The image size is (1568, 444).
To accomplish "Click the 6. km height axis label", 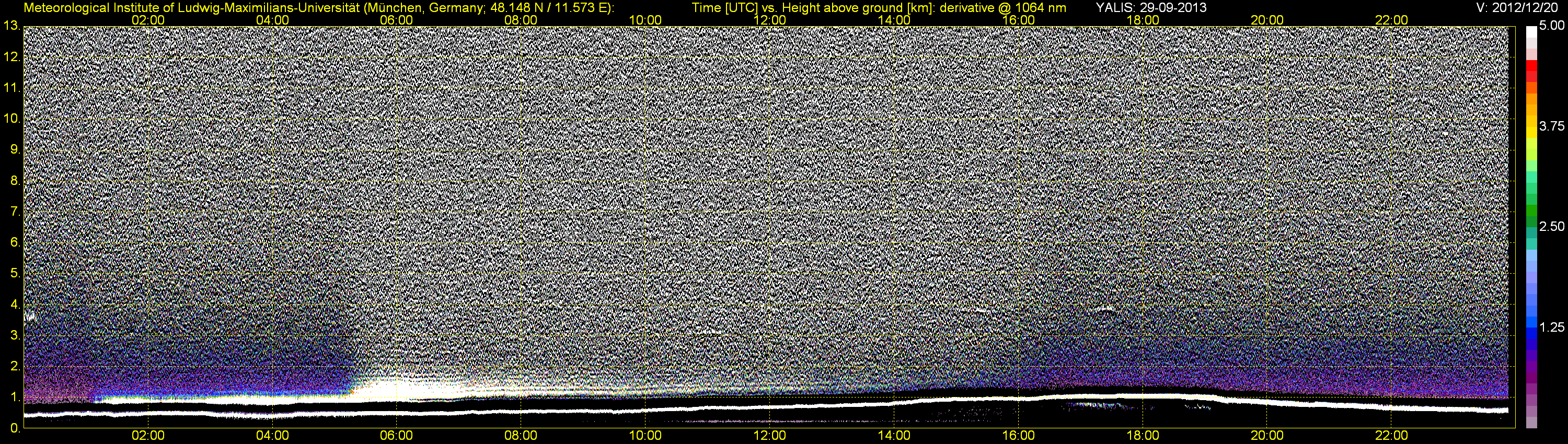I will click(x=15, y=243).
